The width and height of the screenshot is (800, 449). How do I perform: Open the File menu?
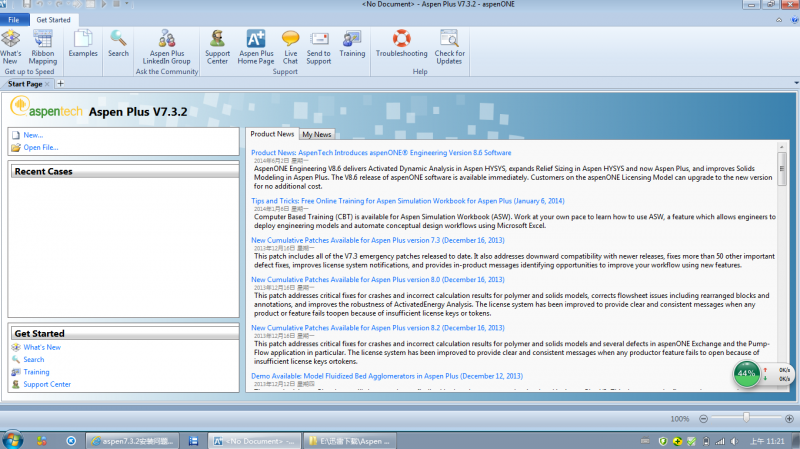click(x=14, y=20)
